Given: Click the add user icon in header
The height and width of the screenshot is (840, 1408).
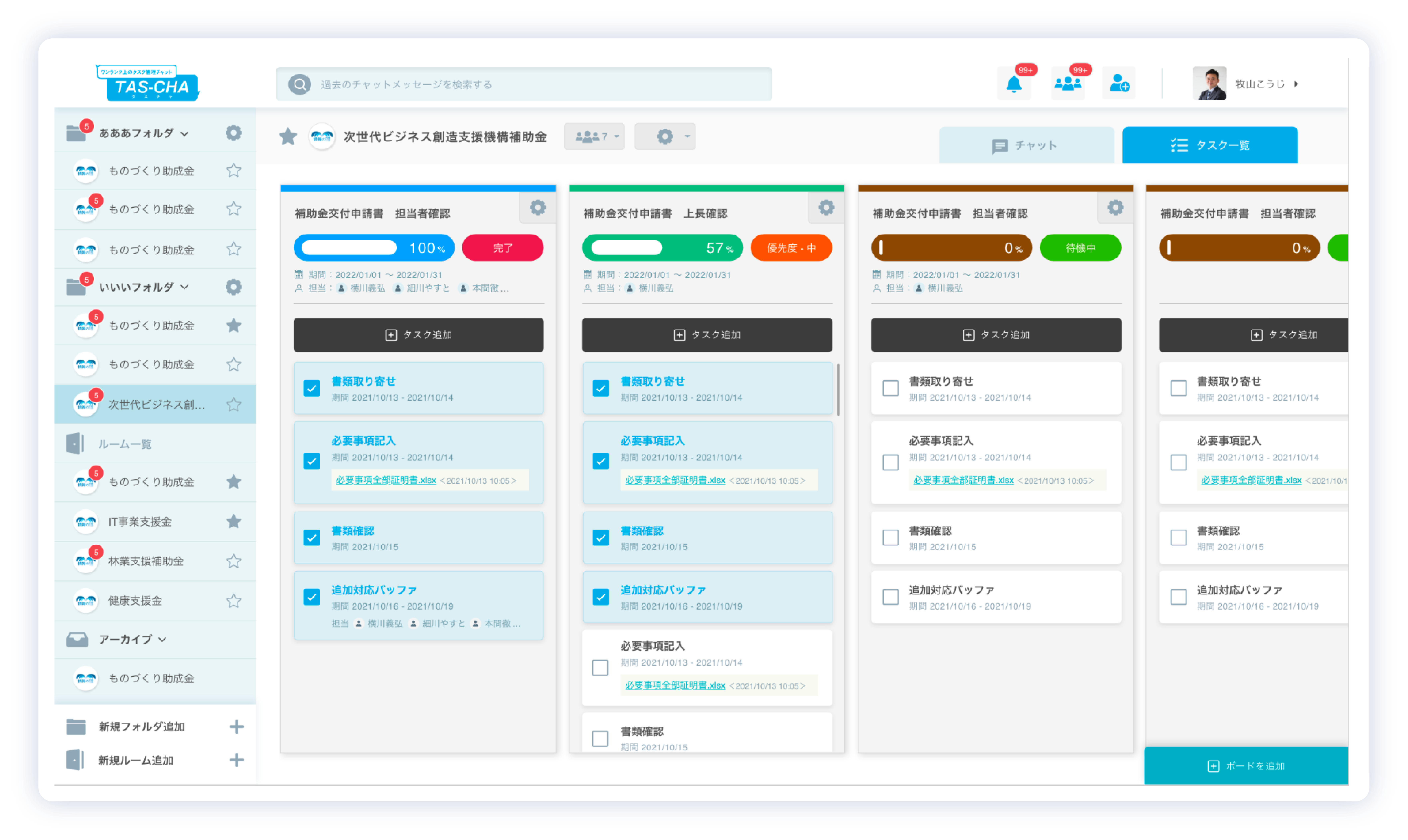Looking at the screenshot, I should (x=1119, y=83).
